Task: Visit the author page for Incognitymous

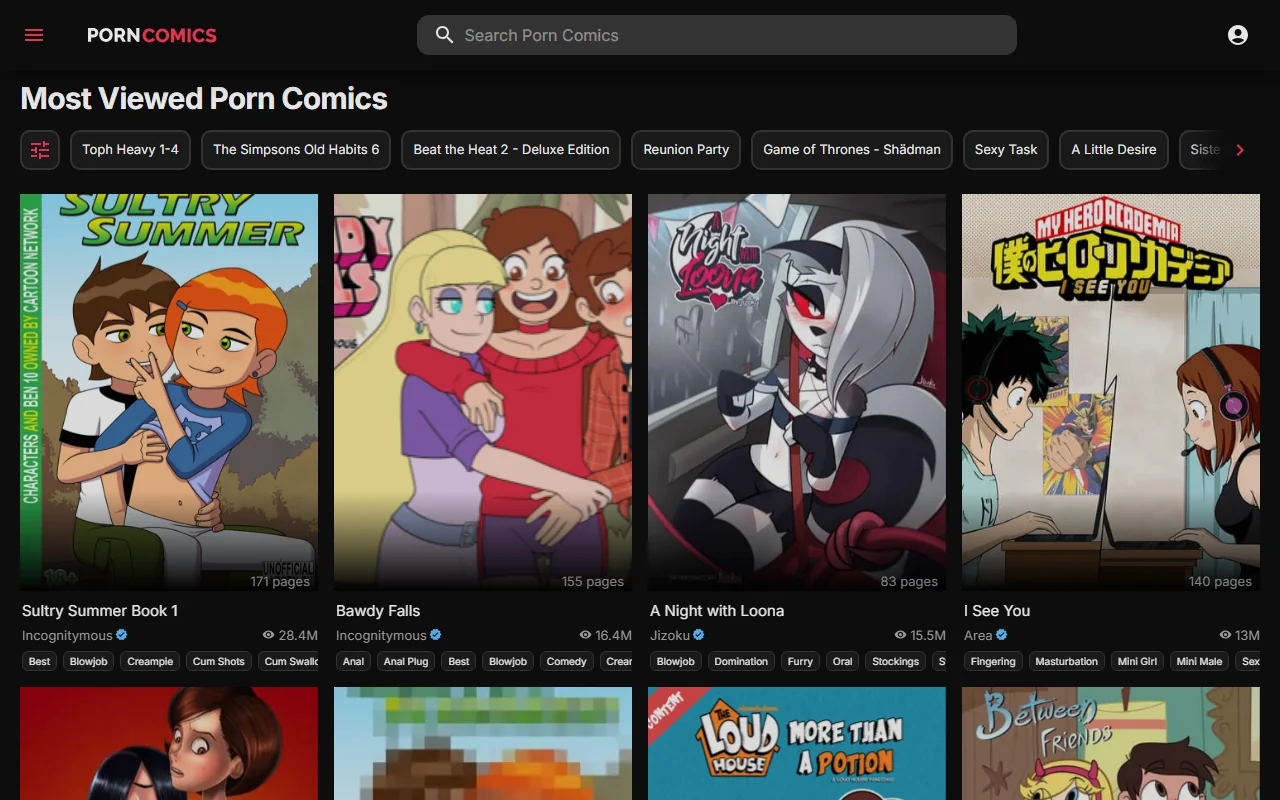Action: [69, 635]
